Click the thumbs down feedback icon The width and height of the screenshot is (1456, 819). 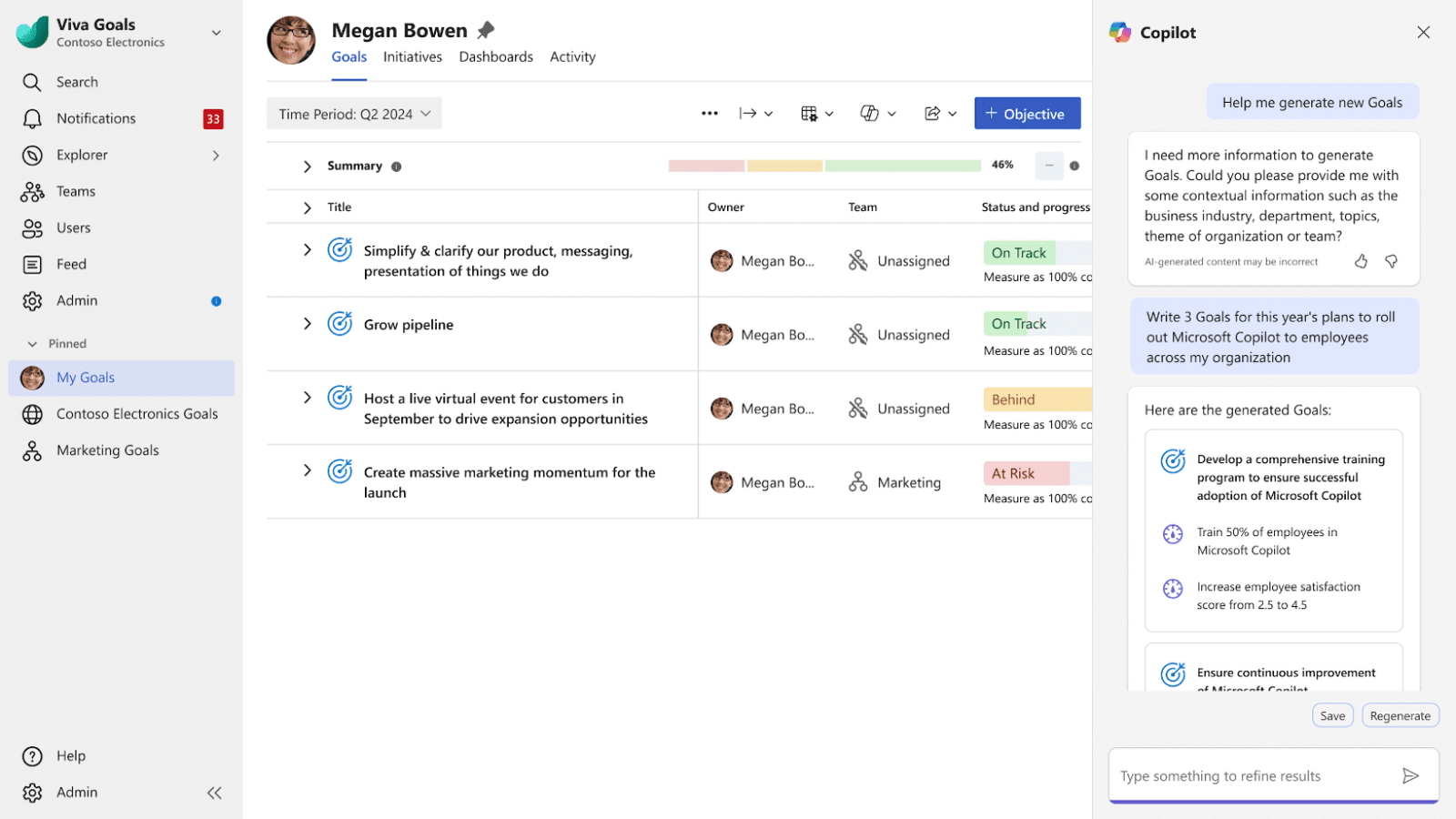1391,261
